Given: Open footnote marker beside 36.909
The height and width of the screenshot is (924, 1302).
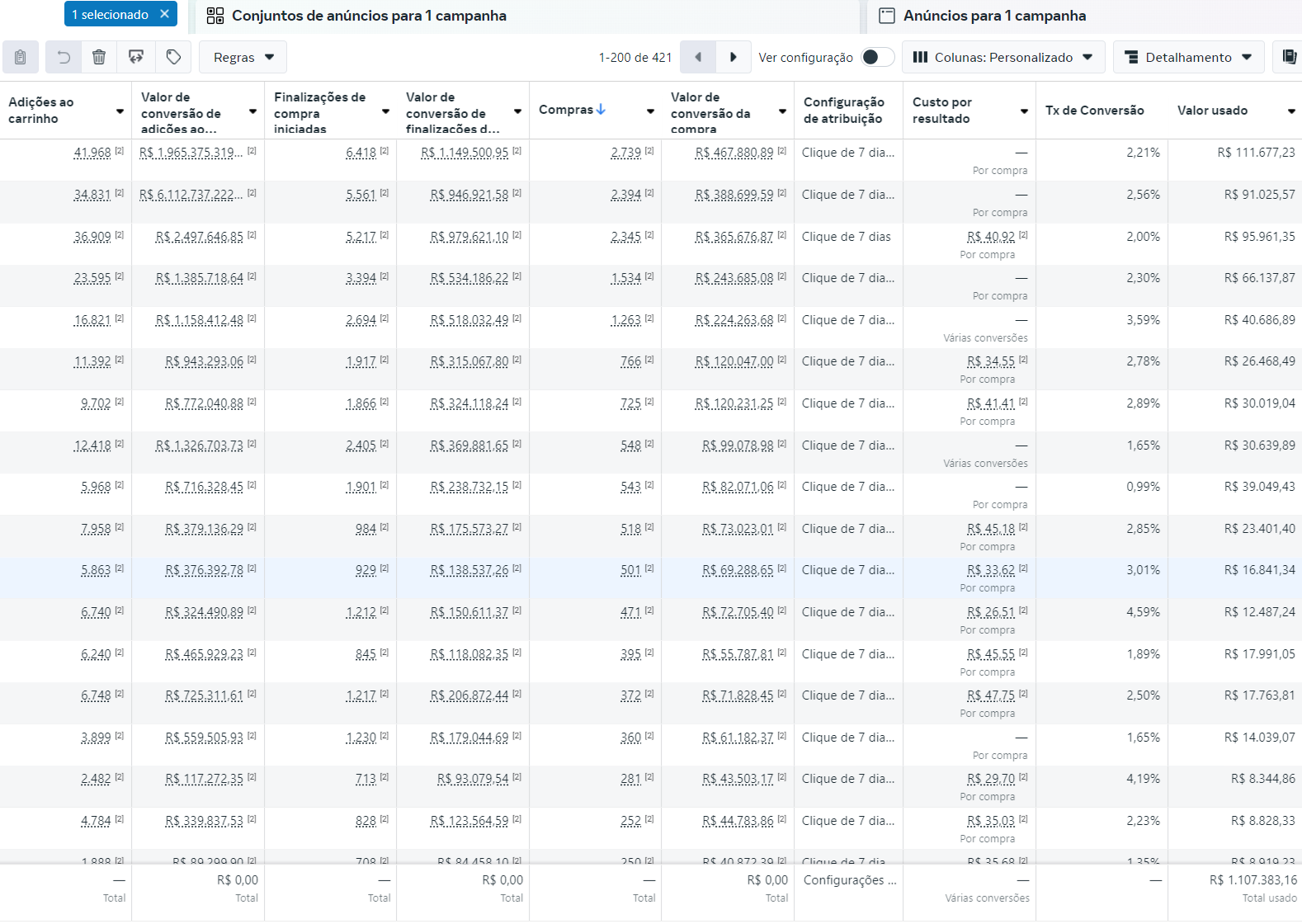Looking at the screenshot, I should [x=120, y=235].
